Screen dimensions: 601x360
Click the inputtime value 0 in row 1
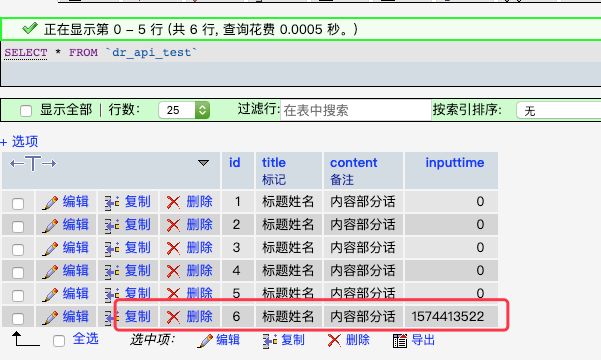480,202
